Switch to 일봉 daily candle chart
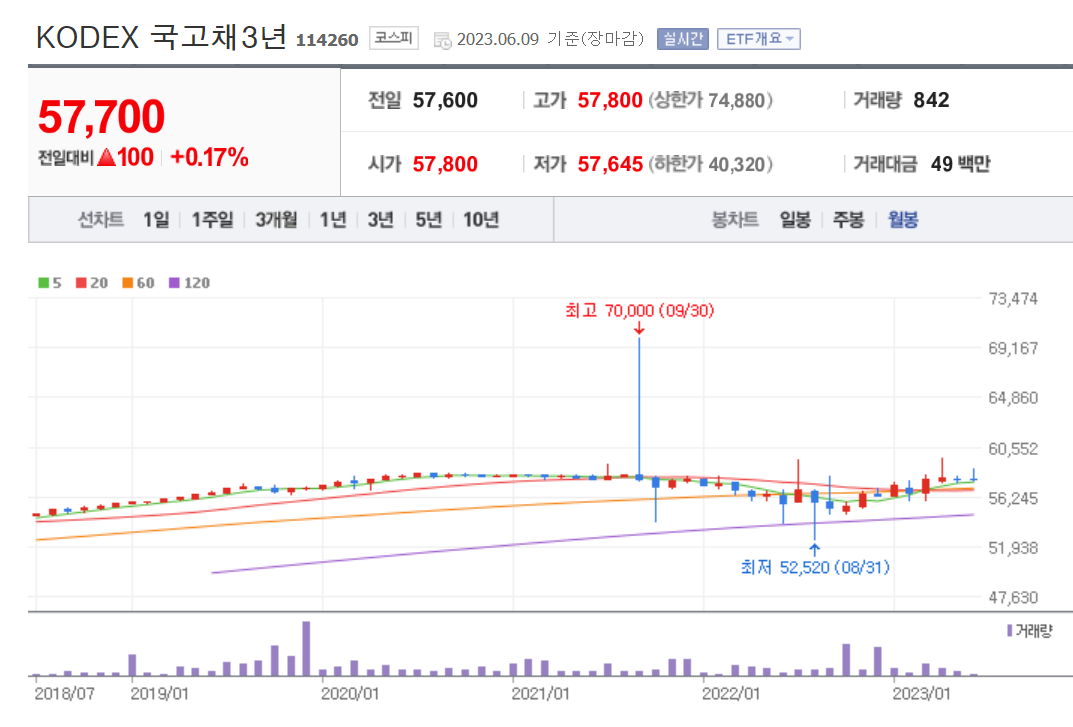The image size is (1073, 727). (795, 220)
